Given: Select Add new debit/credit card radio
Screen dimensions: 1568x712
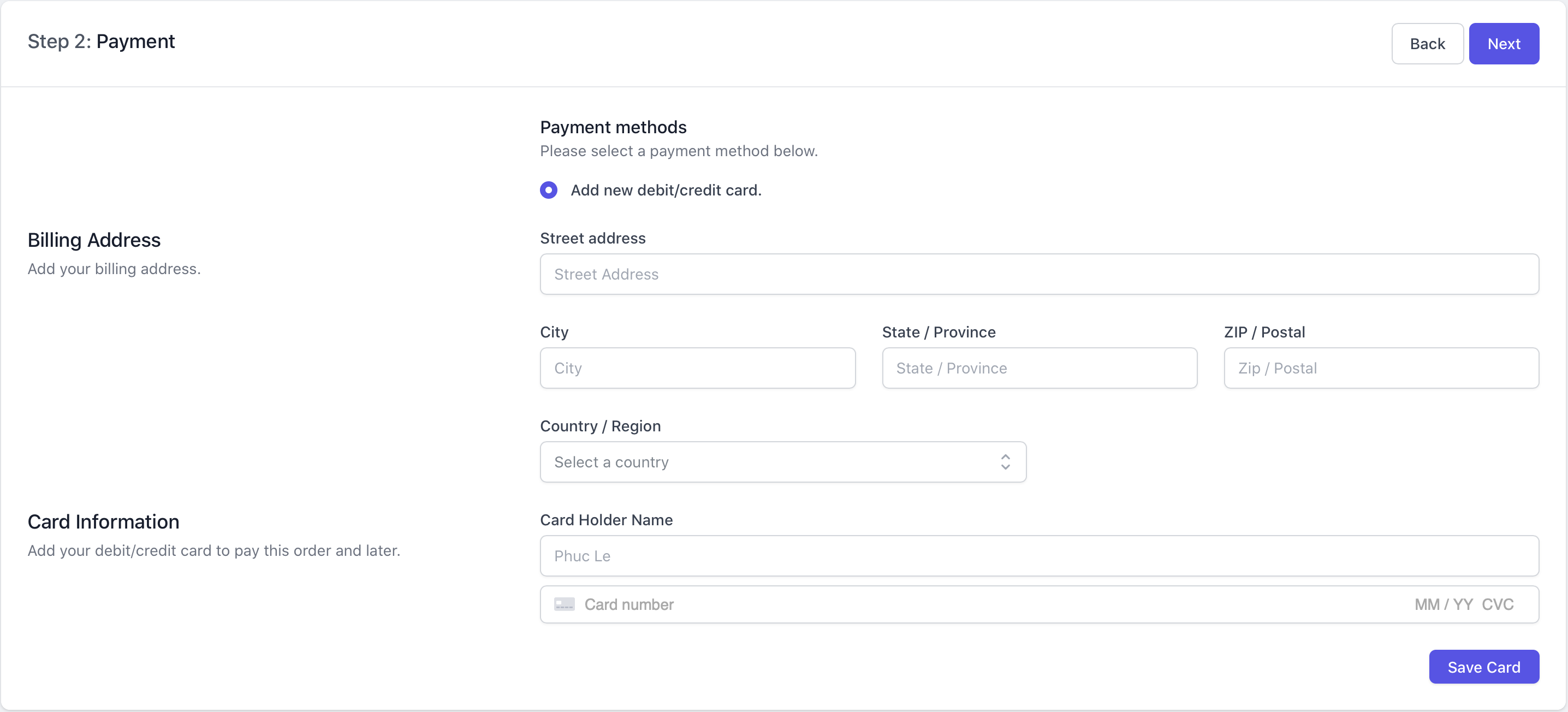Looking at the screenshot, I should click(x=549, y=190).
